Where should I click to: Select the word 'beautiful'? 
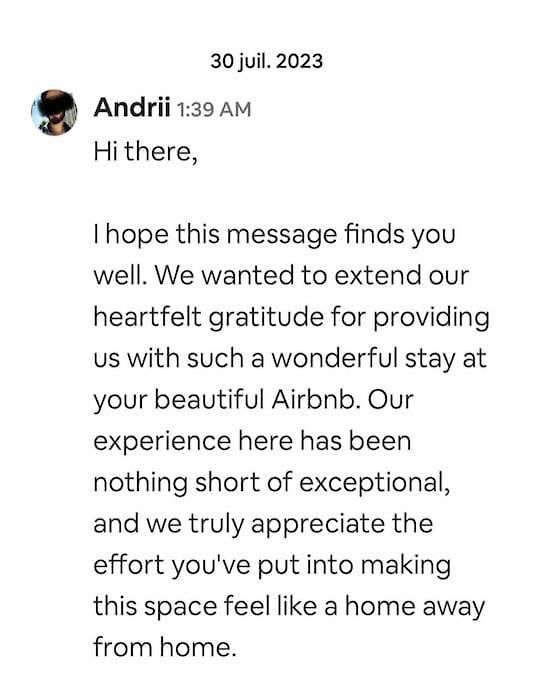pos(209,399)
